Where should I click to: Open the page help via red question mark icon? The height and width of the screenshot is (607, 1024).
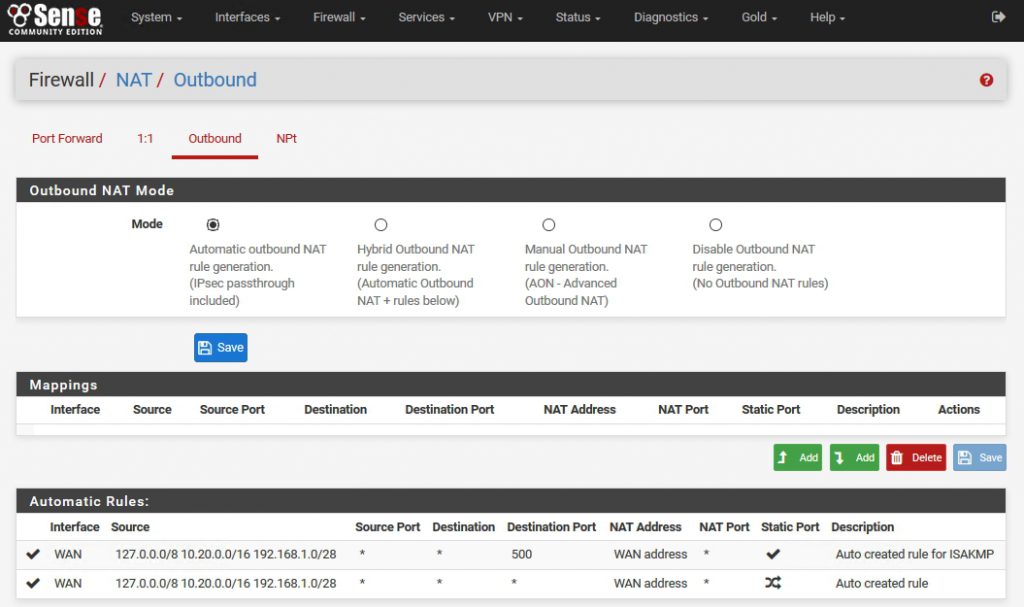point(986,79)
